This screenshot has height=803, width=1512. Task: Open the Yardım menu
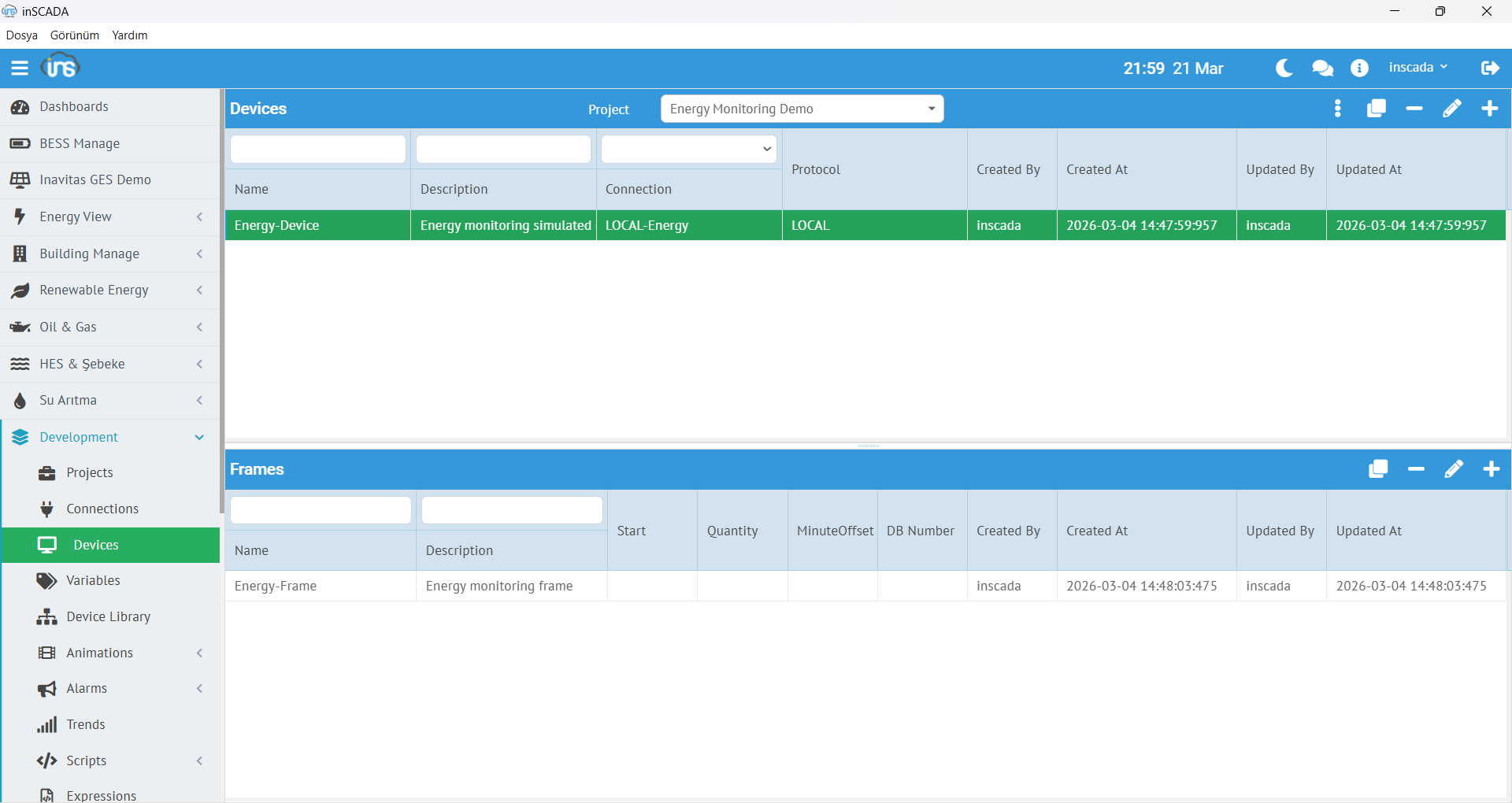pyautogui.click(x=130, y=35)
